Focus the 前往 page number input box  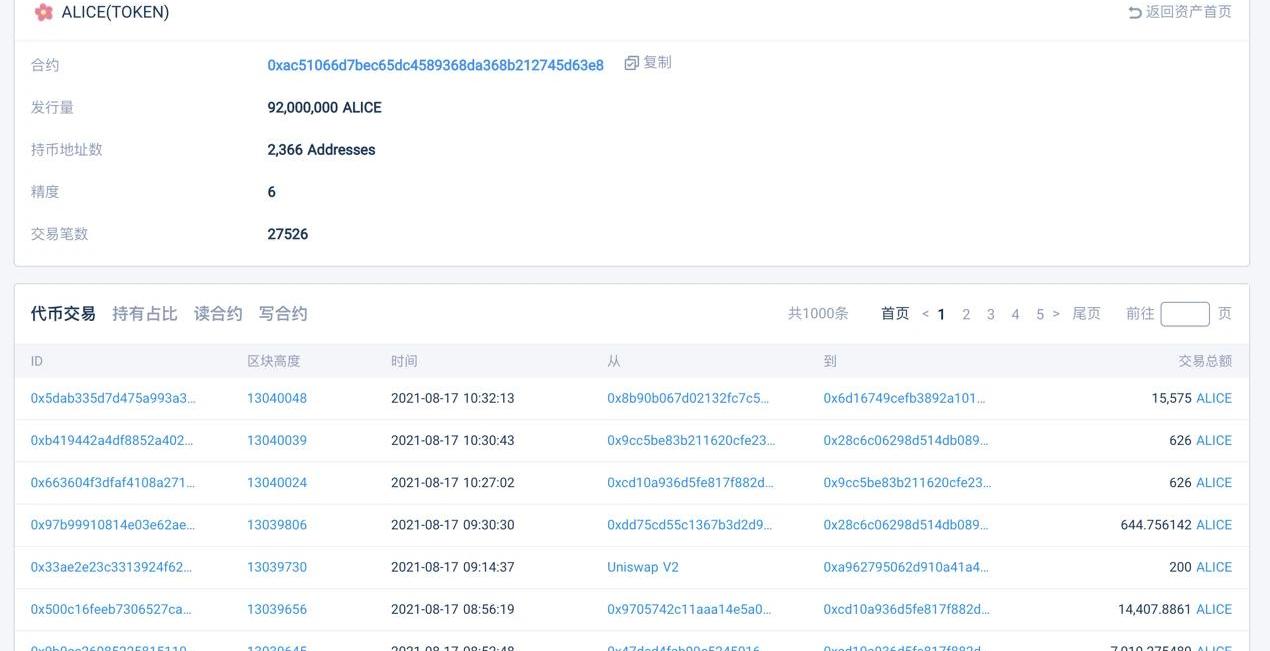tap(1184, 314)
